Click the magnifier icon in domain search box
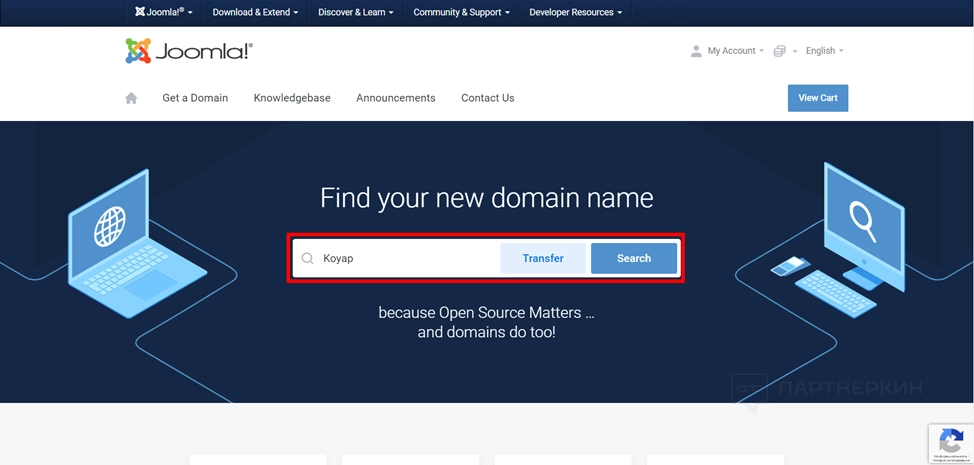This screenshot has height=465, width=974. coord(308,258)
